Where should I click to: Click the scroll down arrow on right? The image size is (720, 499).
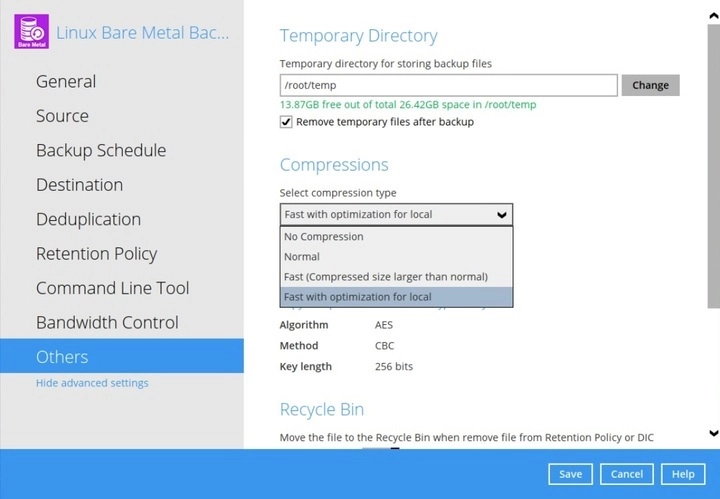(713, 433)
